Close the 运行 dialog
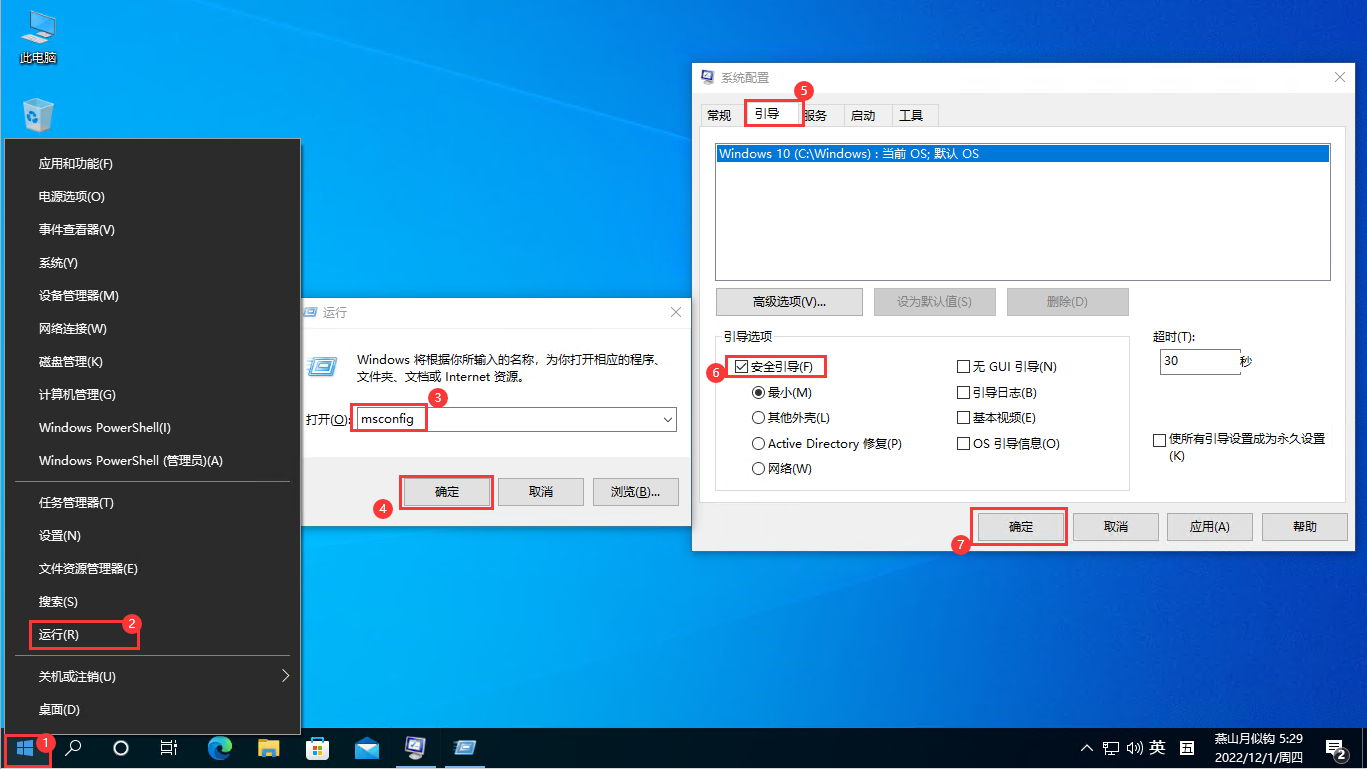1367x769 pixels. pyautogui.click(x=676, y=312)
